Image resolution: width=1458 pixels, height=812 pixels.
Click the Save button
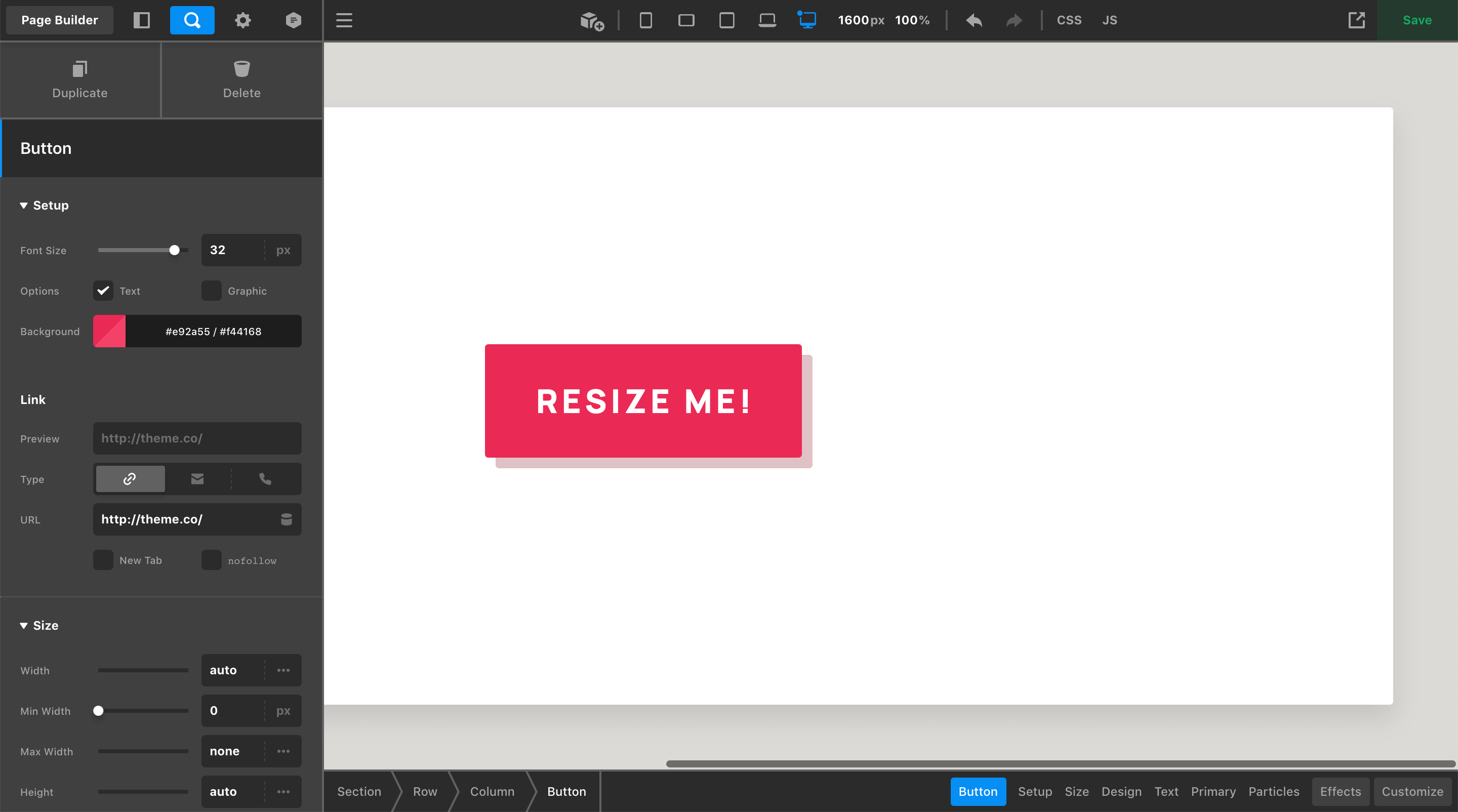tap(1416, 20)
